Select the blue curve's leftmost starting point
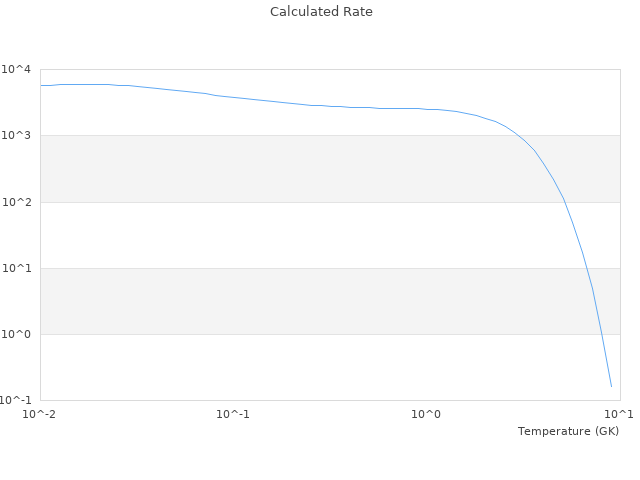 pyautogui.click(x=41, y=85)
